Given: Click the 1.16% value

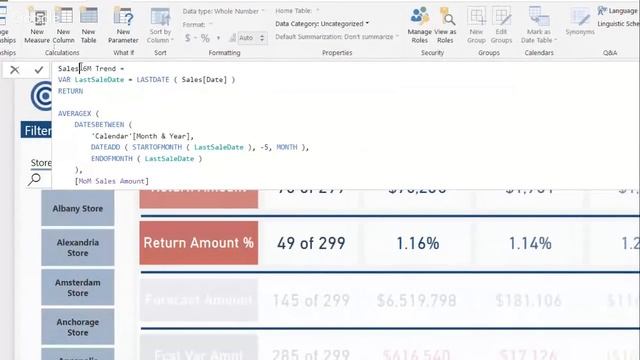Looking at the screenshot, I should pos(418,243).
